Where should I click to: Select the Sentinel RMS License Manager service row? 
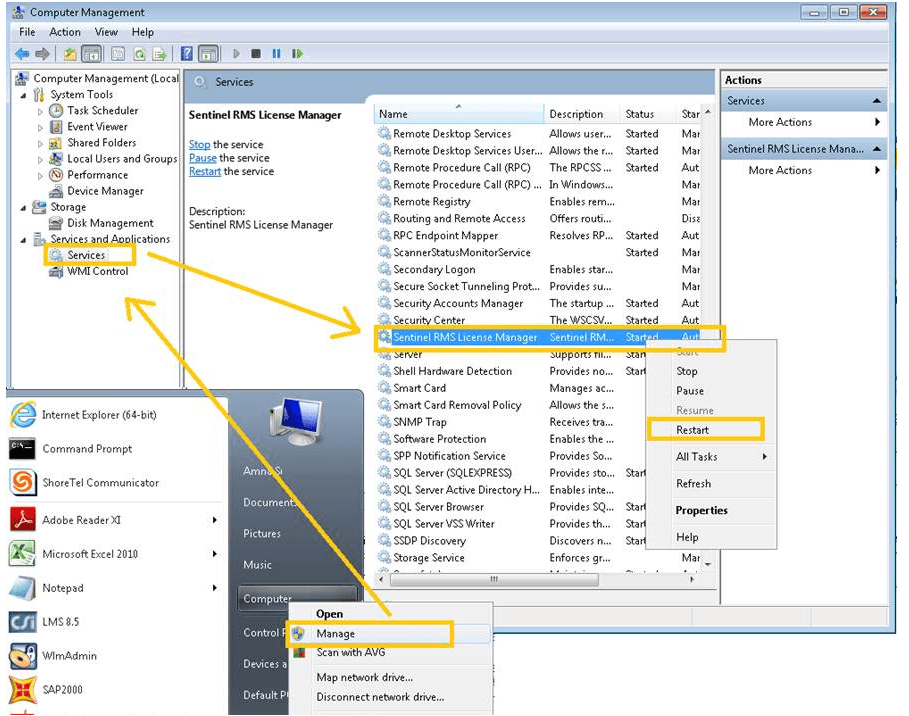[537, 337]
